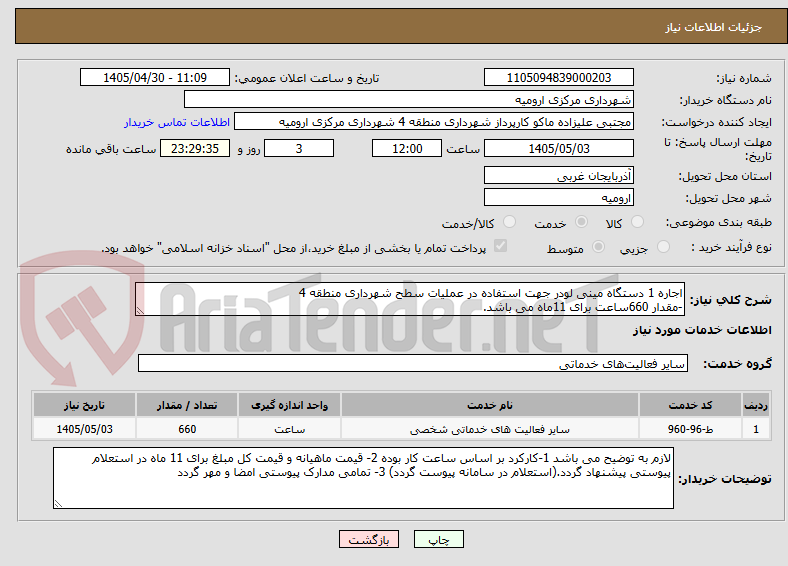Click the unit cell ساعت in table
Screen dimensions: 788x566
pyautogui.click(x=289, y=429)
